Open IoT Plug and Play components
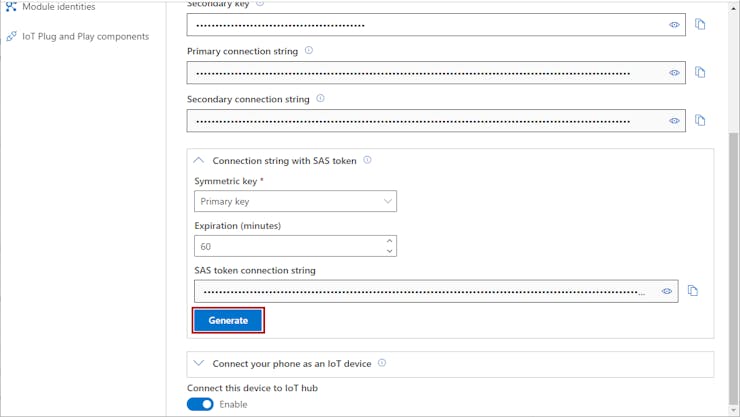The width and height of the screenshot is (740, 417). click(85, 36)
